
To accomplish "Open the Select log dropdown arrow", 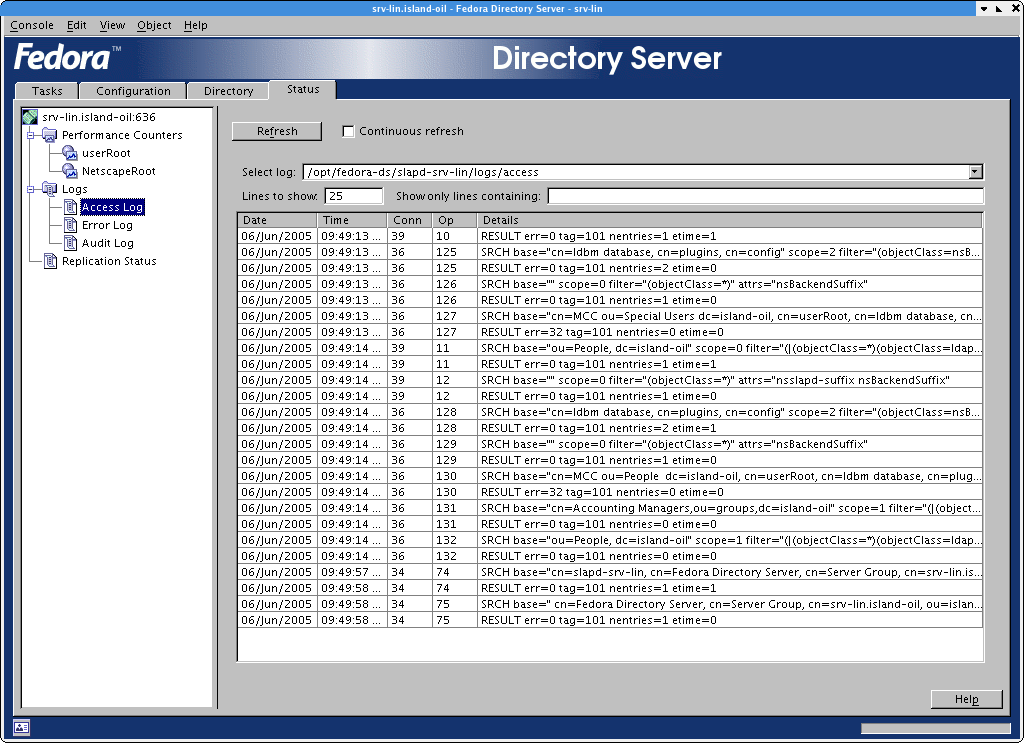I will [975, 172].
